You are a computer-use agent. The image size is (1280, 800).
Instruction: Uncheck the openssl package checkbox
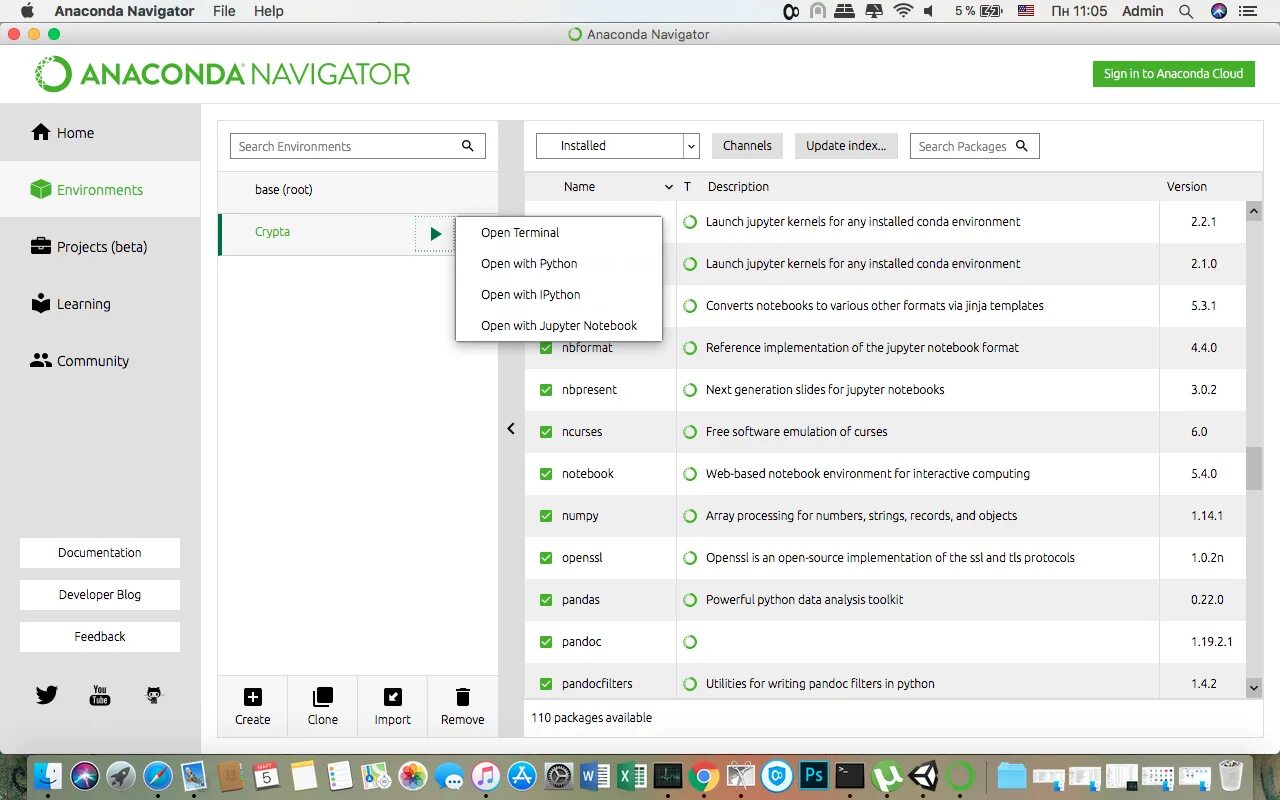click(x=546, y=558)
